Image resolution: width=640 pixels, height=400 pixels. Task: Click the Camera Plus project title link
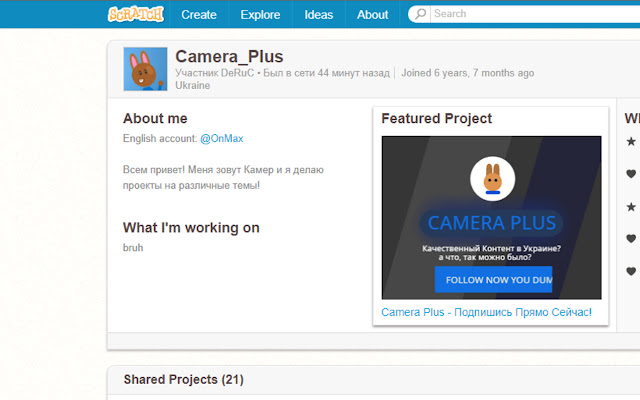(x=486, y=313)
